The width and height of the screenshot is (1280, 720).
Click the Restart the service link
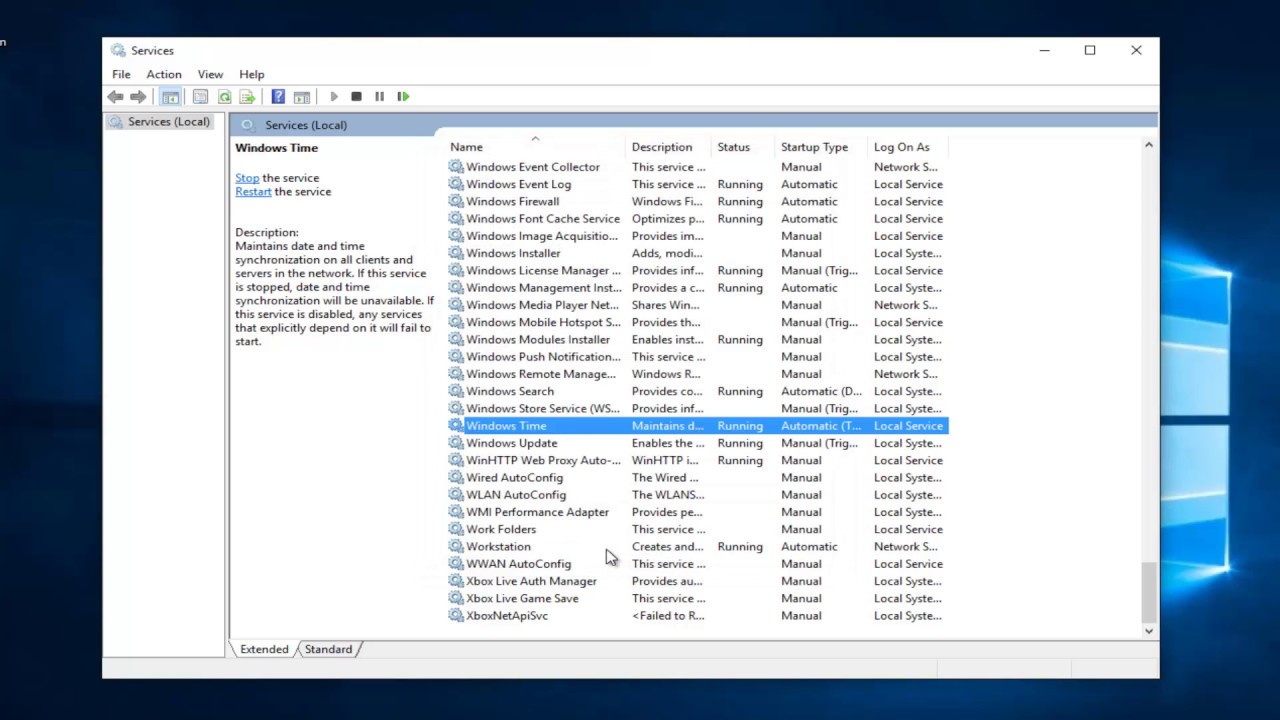[x=253, y=192]
